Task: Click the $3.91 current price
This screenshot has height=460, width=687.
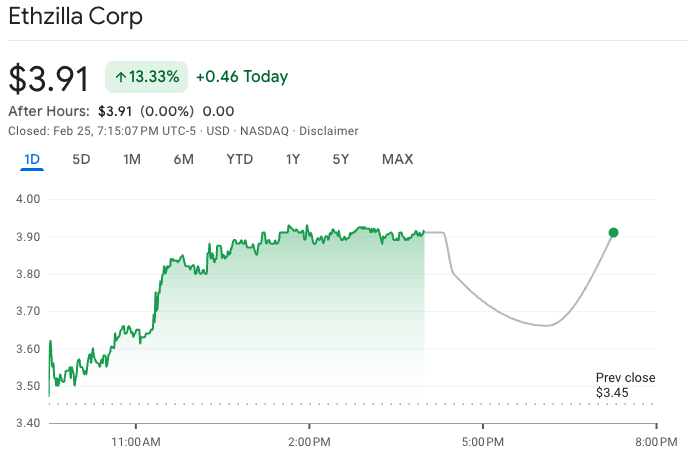Action: point(49,79)
